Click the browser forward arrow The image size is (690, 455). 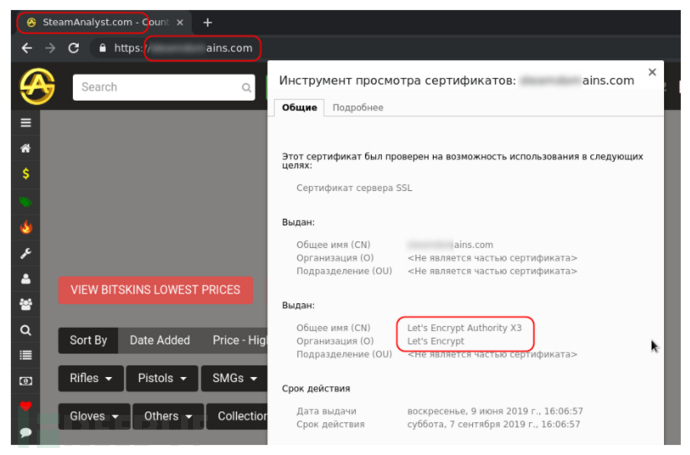50,48
